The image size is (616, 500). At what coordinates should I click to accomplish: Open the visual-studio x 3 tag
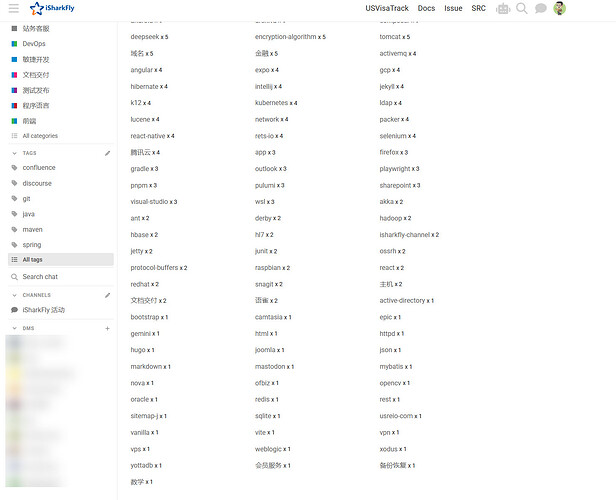point(154,202)
